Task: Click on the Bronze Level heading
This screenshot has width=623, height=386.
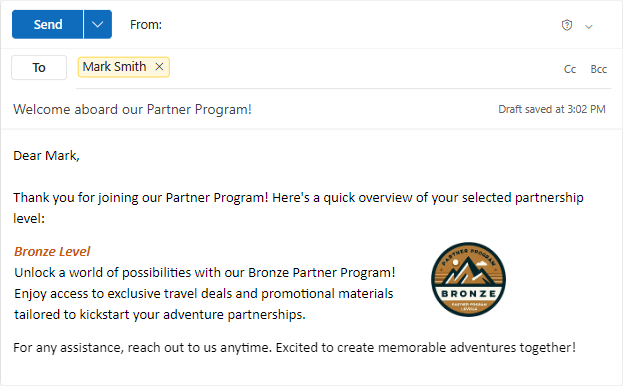Action: point(52,251)
